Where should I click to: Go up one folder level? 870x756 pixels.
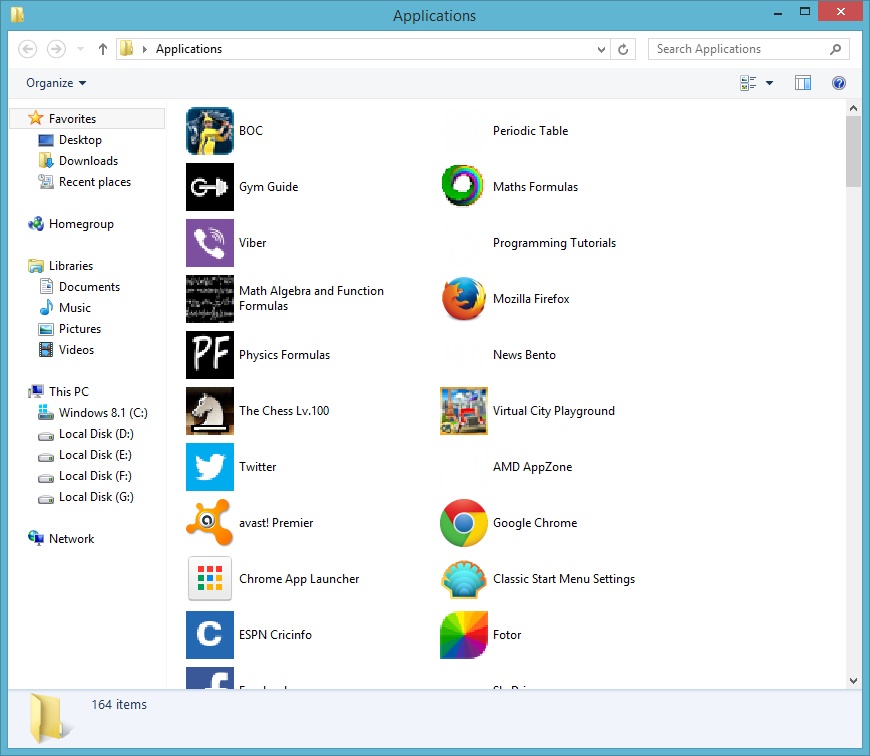pos(103,49)
